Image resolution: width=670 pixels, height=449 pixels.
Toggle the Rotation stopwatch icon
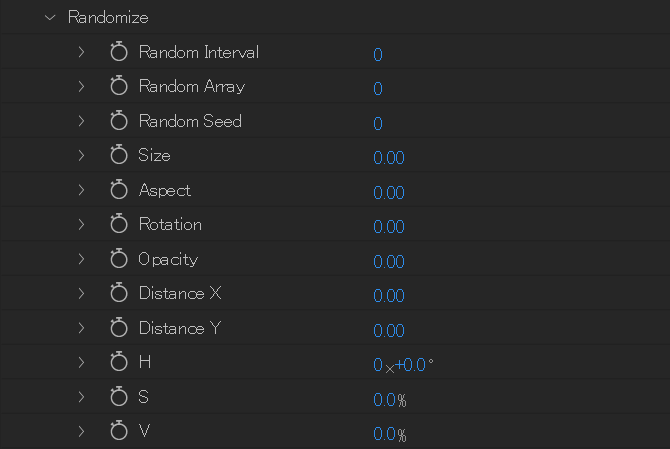click(x=119, y=225)
